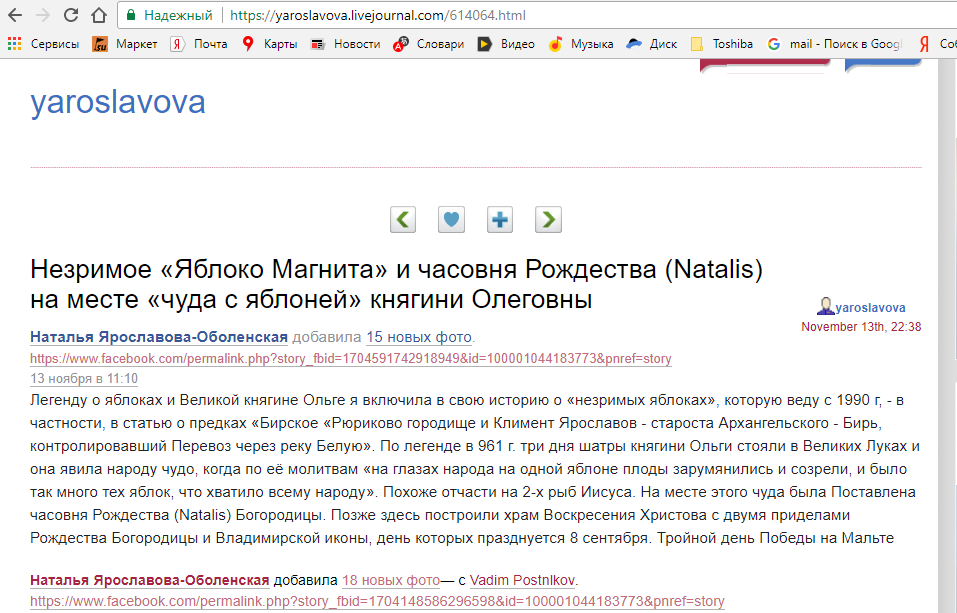Click the 13 ноября в 11:10 timestamp link

pyautogui.click(x=84, y=379)
